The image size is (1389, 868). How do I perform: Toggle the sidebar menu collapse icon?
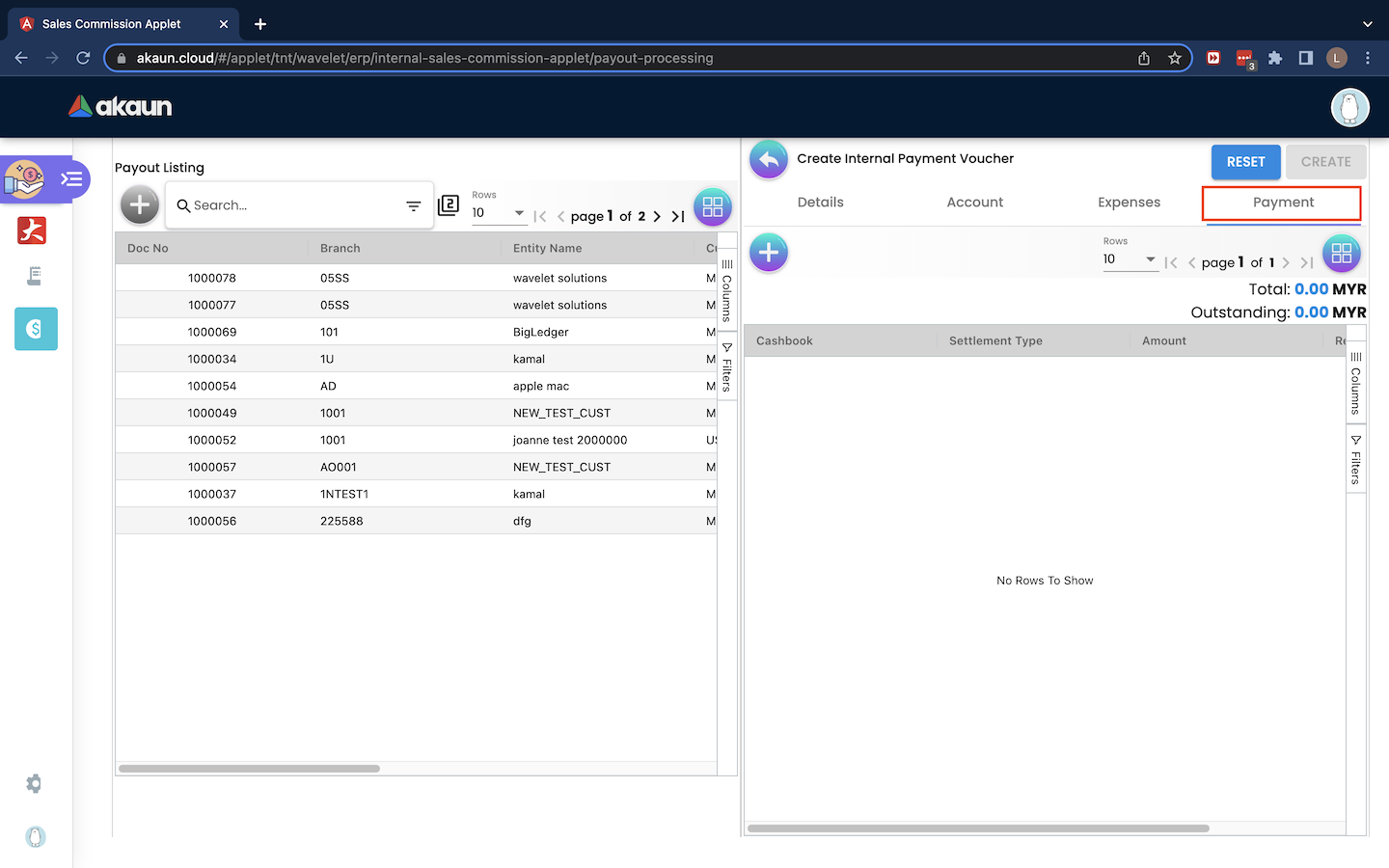coord(71,179)
